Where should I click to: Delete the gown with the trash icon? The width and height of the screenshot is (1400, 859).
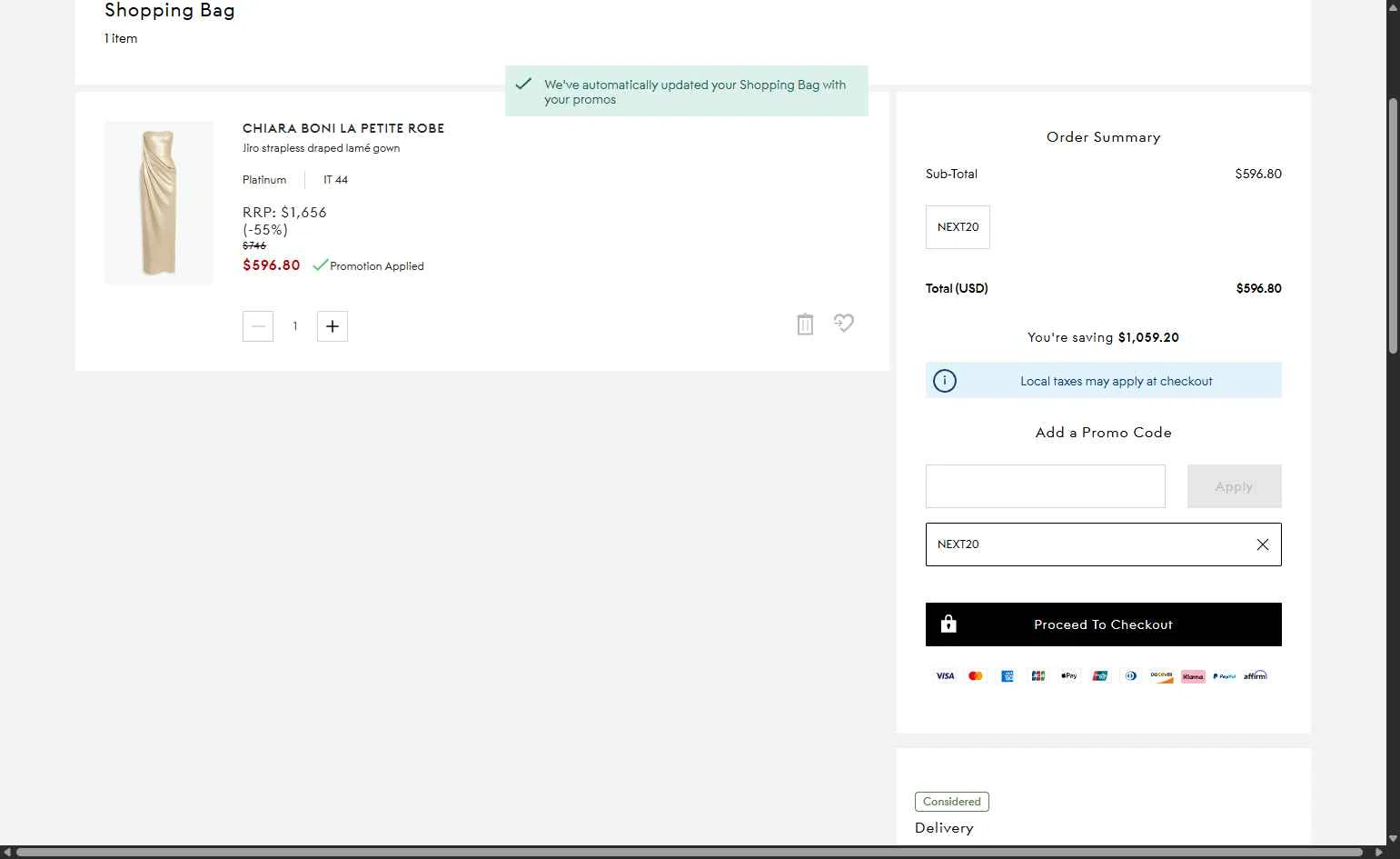pyautogui.click(x=805, y=325)
